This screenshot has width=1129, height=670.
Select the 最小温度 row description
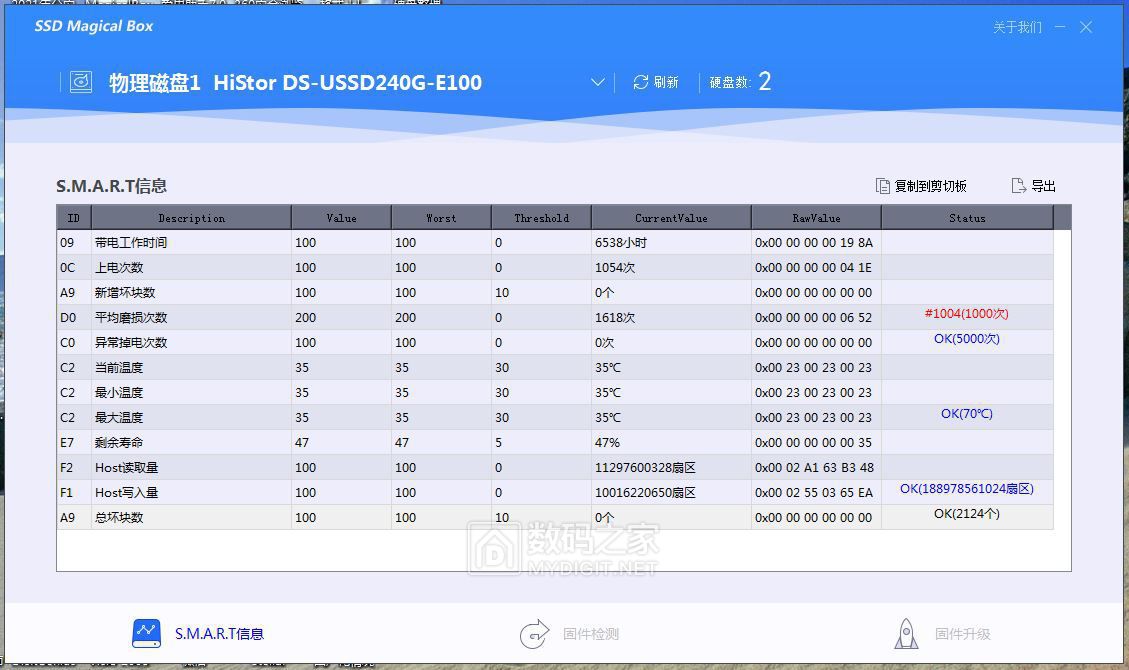(119, 393)
